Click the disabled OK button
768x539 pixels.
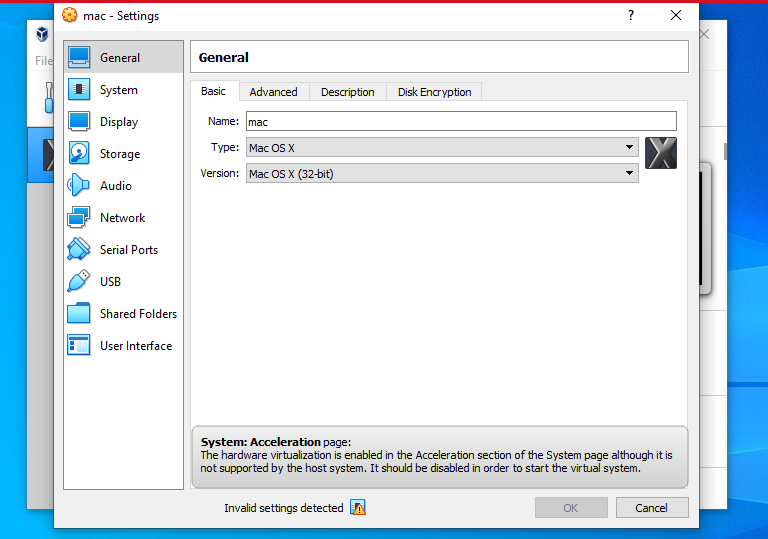(x=571, y=508)
